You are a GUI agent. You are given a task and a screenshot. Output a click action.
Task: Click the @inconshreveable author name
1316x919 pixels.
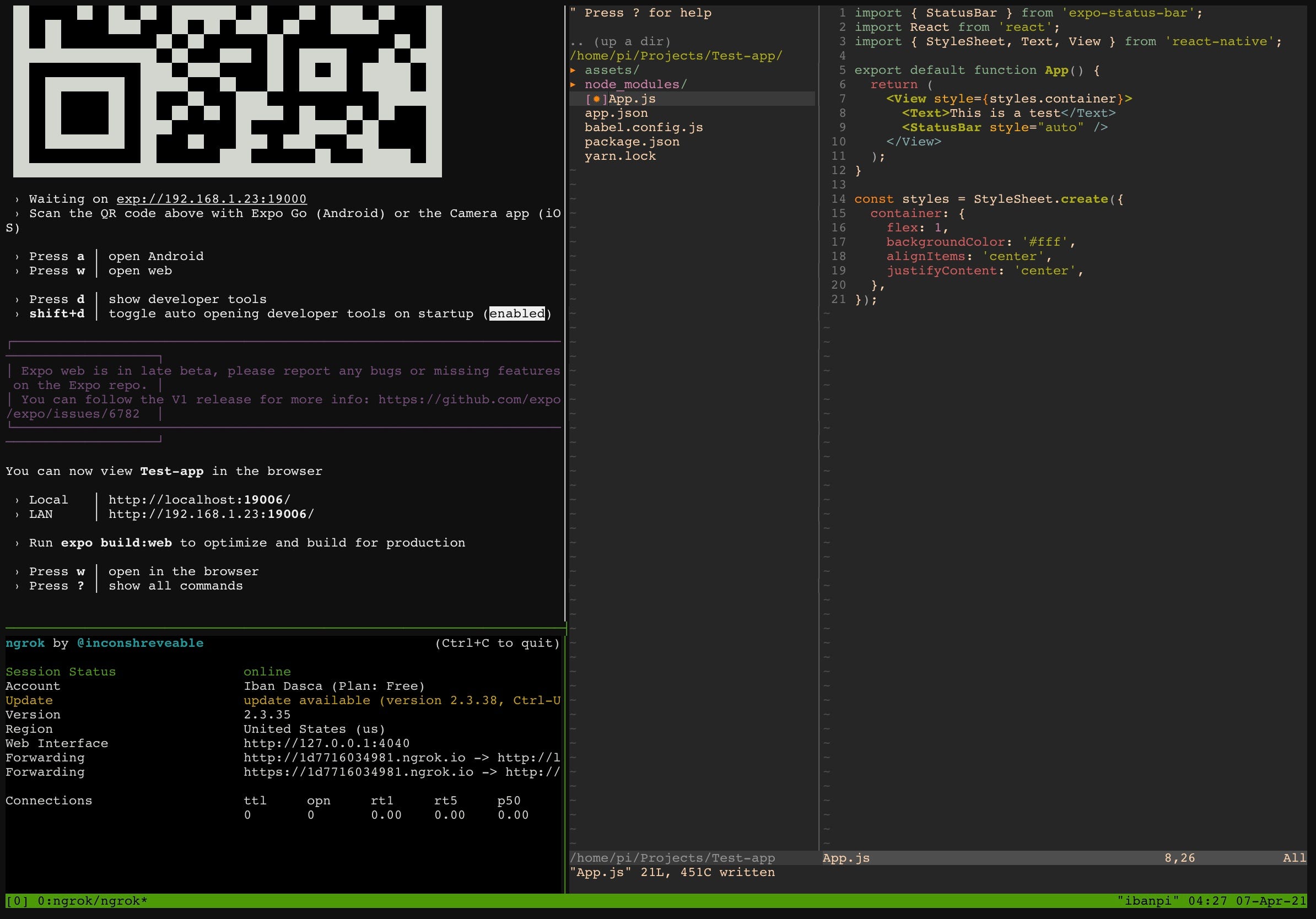pyautogui.click(x=140, y=643)
